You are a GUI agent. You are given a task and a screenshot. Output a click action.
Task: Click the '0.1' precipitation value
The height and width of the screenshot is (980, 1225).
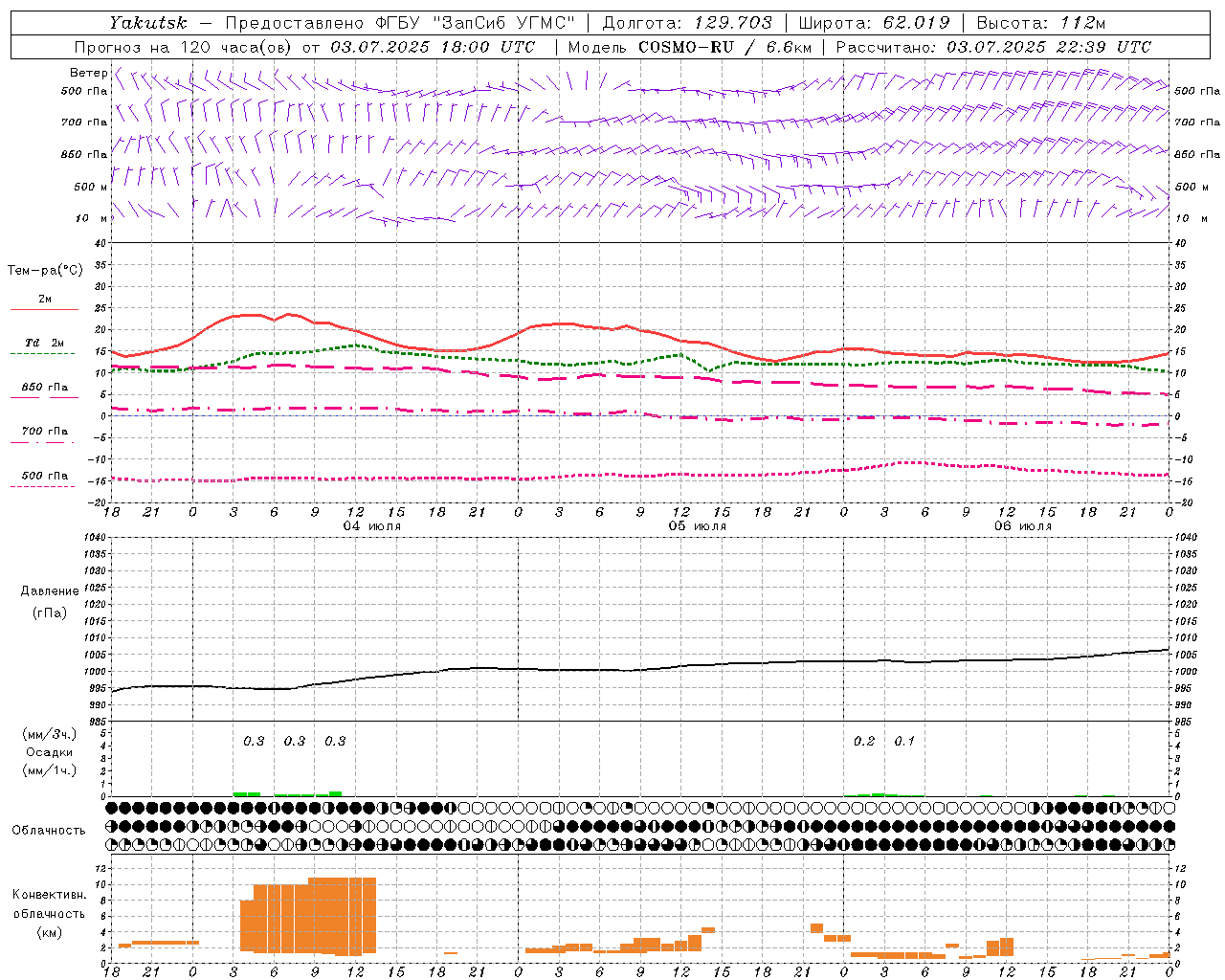tap(904, 742)
